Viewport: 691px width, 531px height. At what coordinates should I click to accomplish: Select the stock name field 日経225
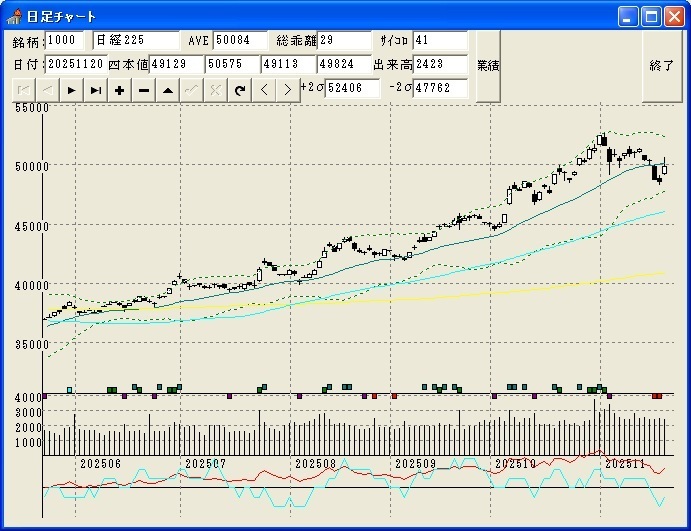[135, 40]
